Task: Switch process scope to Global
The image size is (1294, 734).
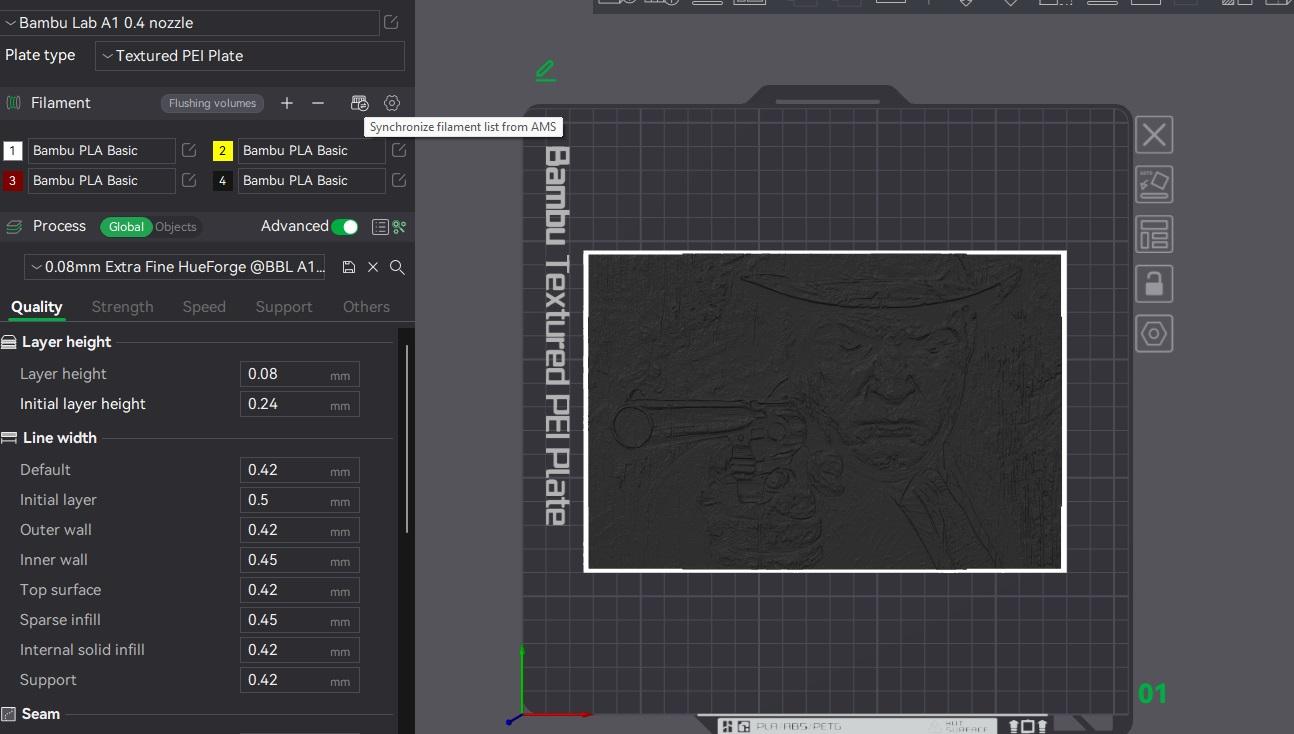Action: click(x=126, y=227)
